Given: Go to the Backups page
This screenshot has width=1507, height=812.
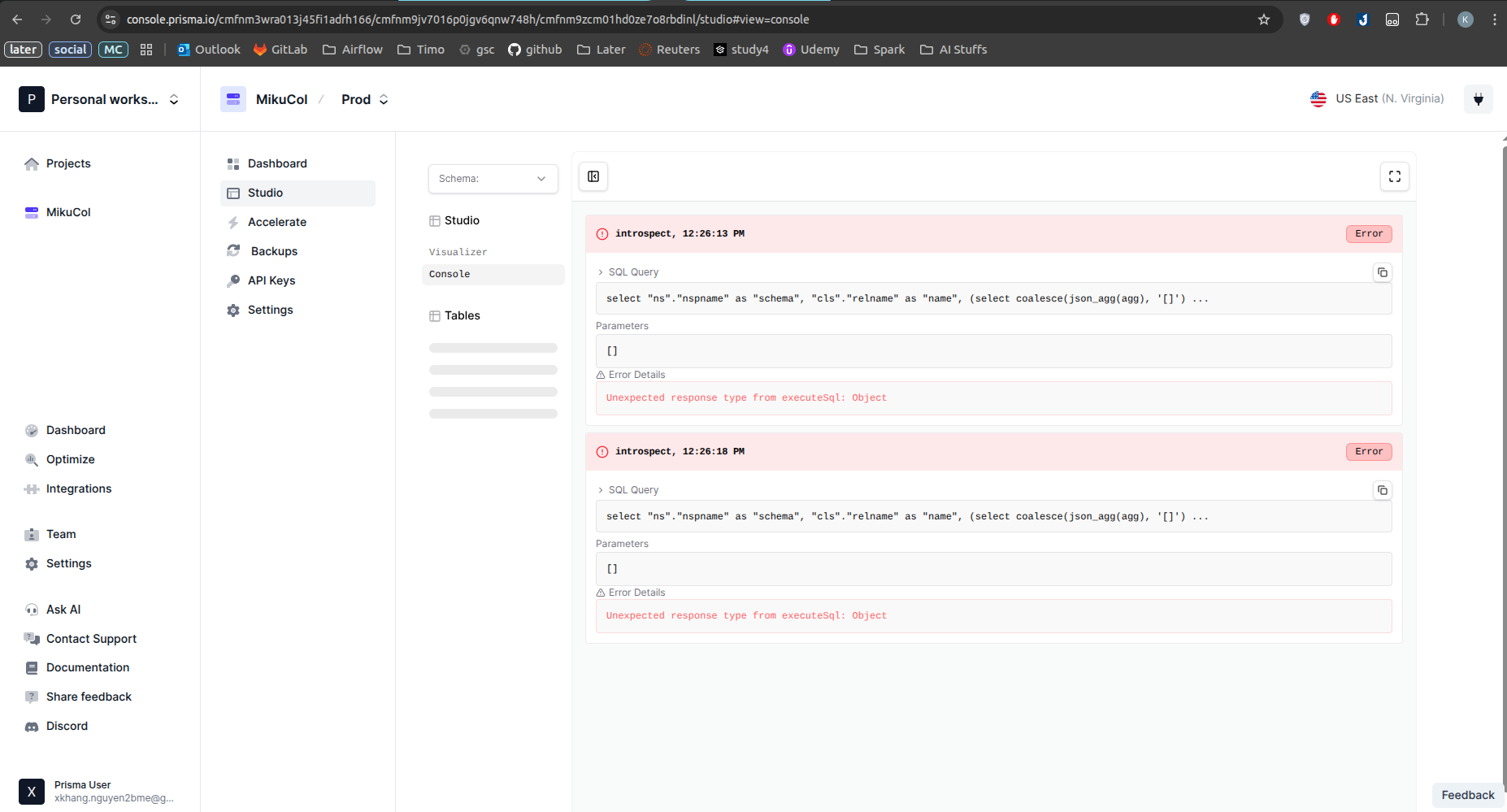Looking at the screenshot, I should point(274,251).
